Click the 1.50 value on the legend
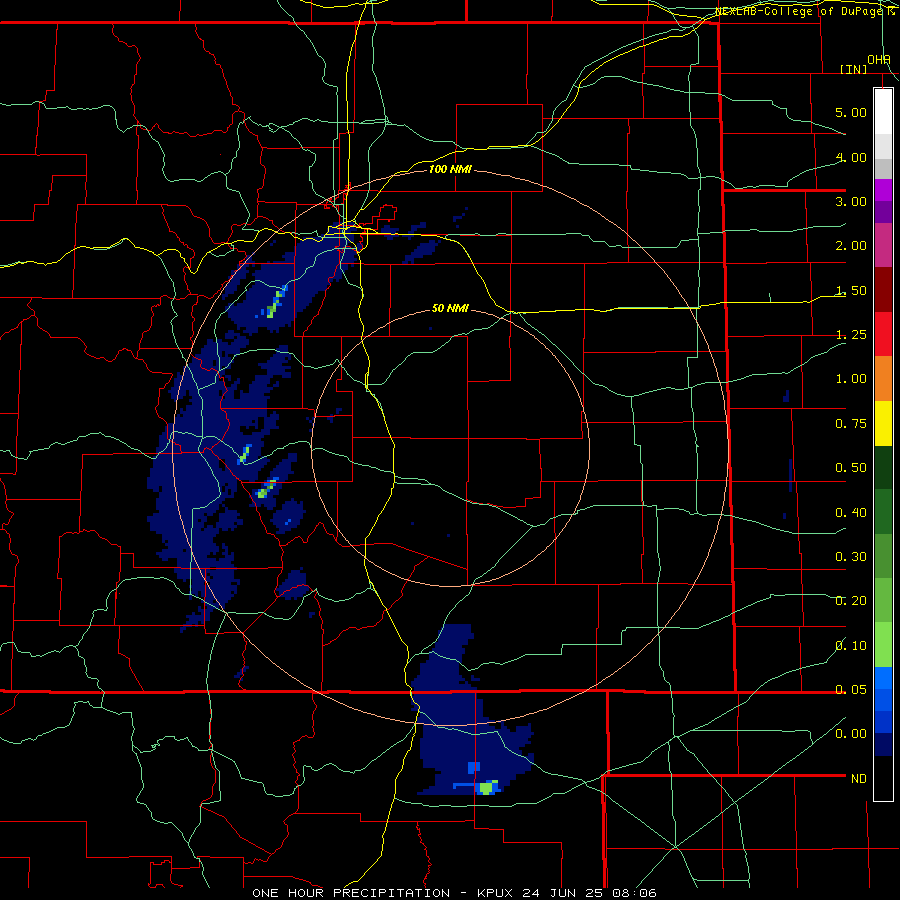 pos(851,290)
